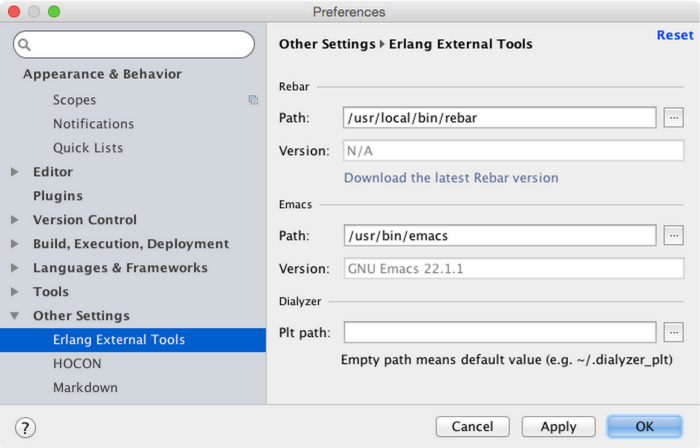Reset the Erlang External Tools settings
This screenshot has width=700, height=448.
pyautogui.click(x=674, y=35)
